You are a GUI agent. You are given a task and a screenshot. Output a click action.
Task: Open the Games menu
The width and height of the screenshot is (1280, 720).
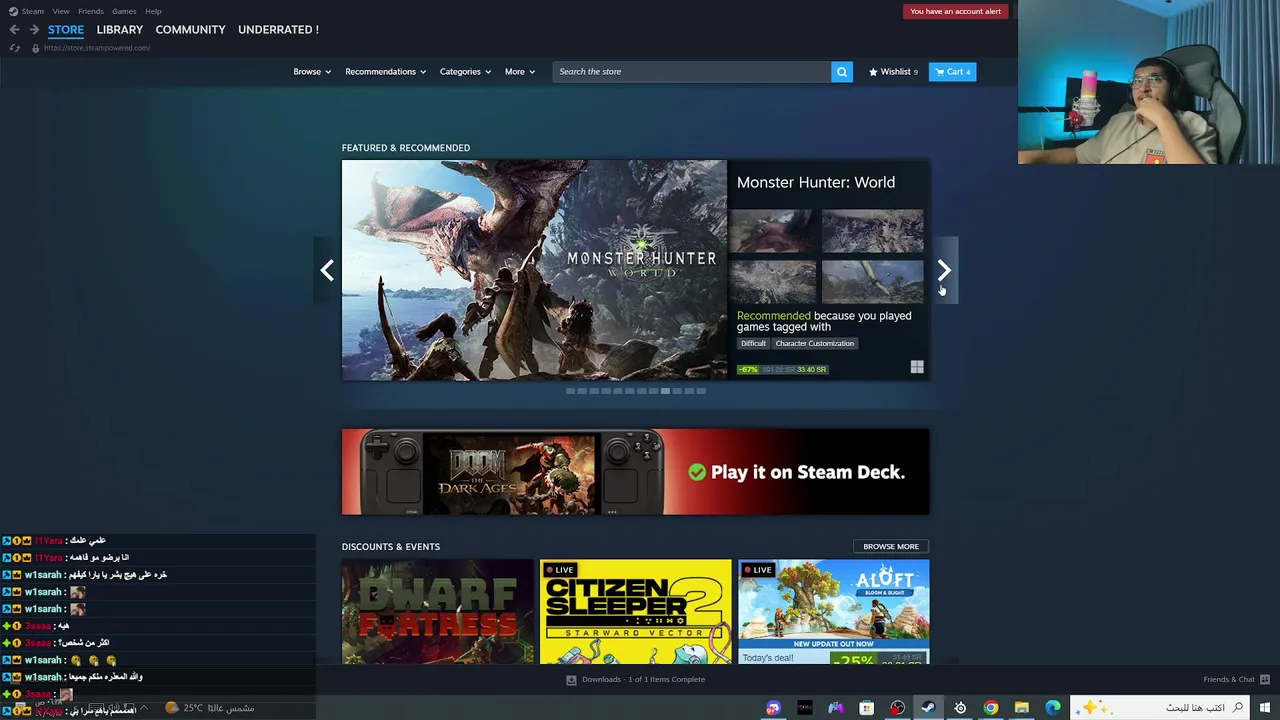point(124,11)
